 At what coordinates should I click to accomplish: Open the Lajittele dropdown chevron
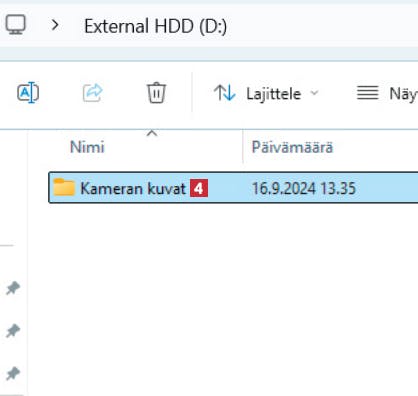(x=314, y=93)
